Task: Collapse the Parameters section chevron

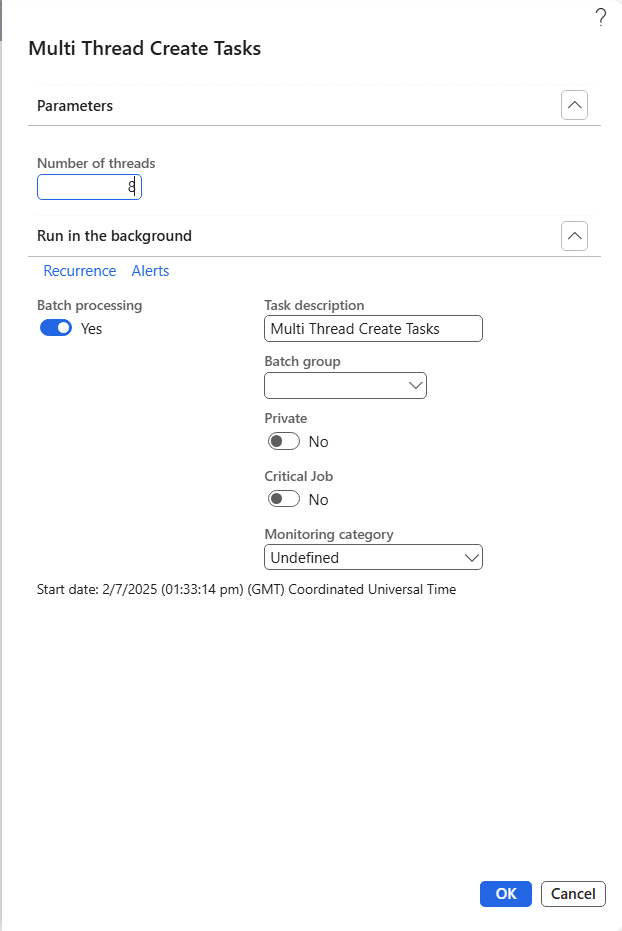Action: [574, 105]
